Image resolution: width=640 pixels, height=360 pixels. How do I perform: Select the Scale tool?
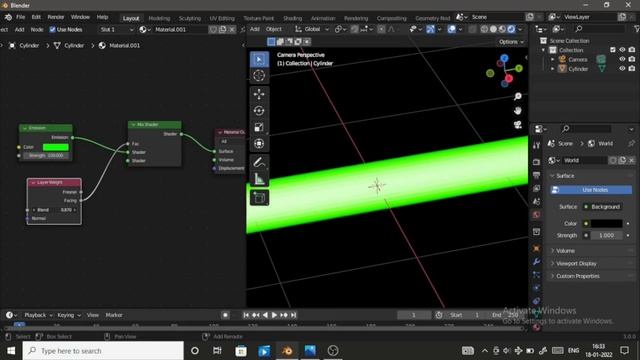tap(259, 127)
